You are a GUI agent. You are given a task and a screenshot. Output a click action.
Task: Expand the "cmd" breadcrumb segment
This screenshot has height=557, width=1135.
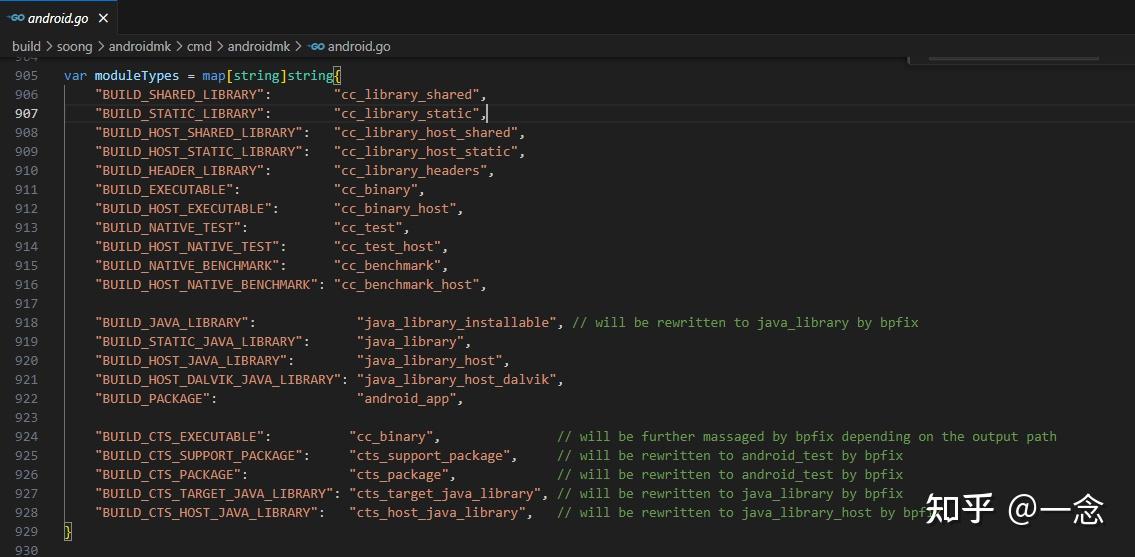(x=199, y=46)
